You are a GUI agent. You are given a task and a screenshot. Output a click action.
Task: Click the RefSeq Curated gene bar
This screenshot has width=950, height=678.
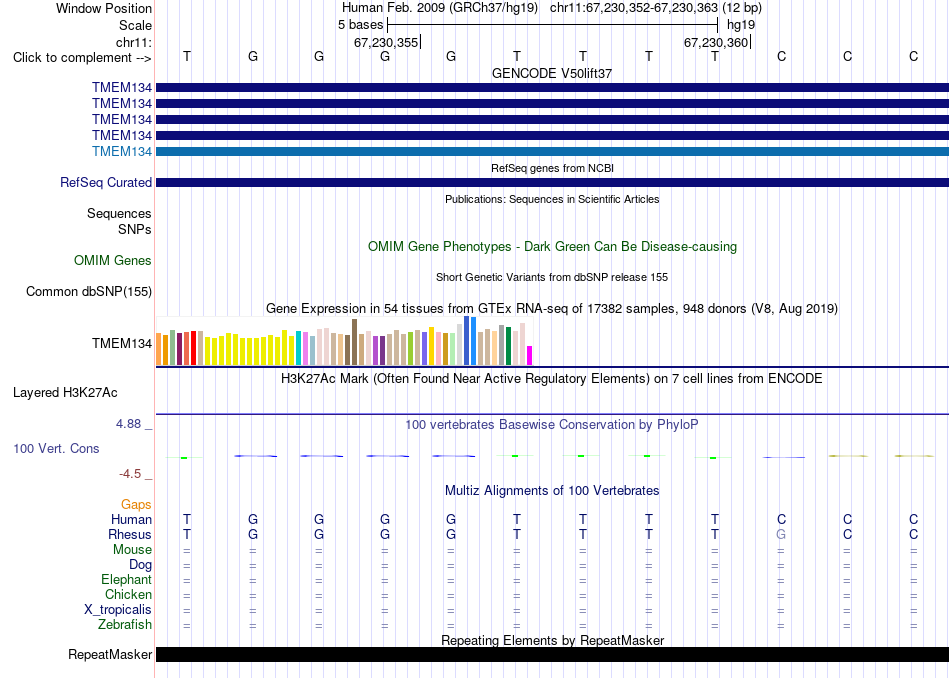tap(552, 182)
